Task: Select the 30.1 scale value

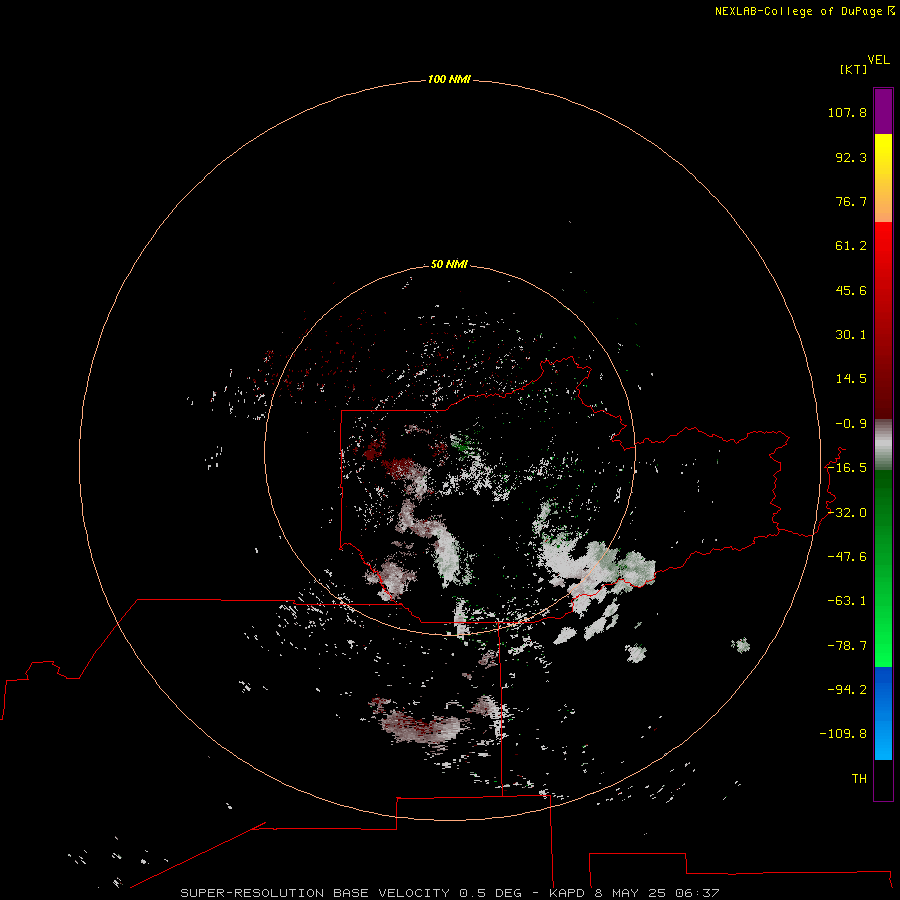Action: [851, 335]
